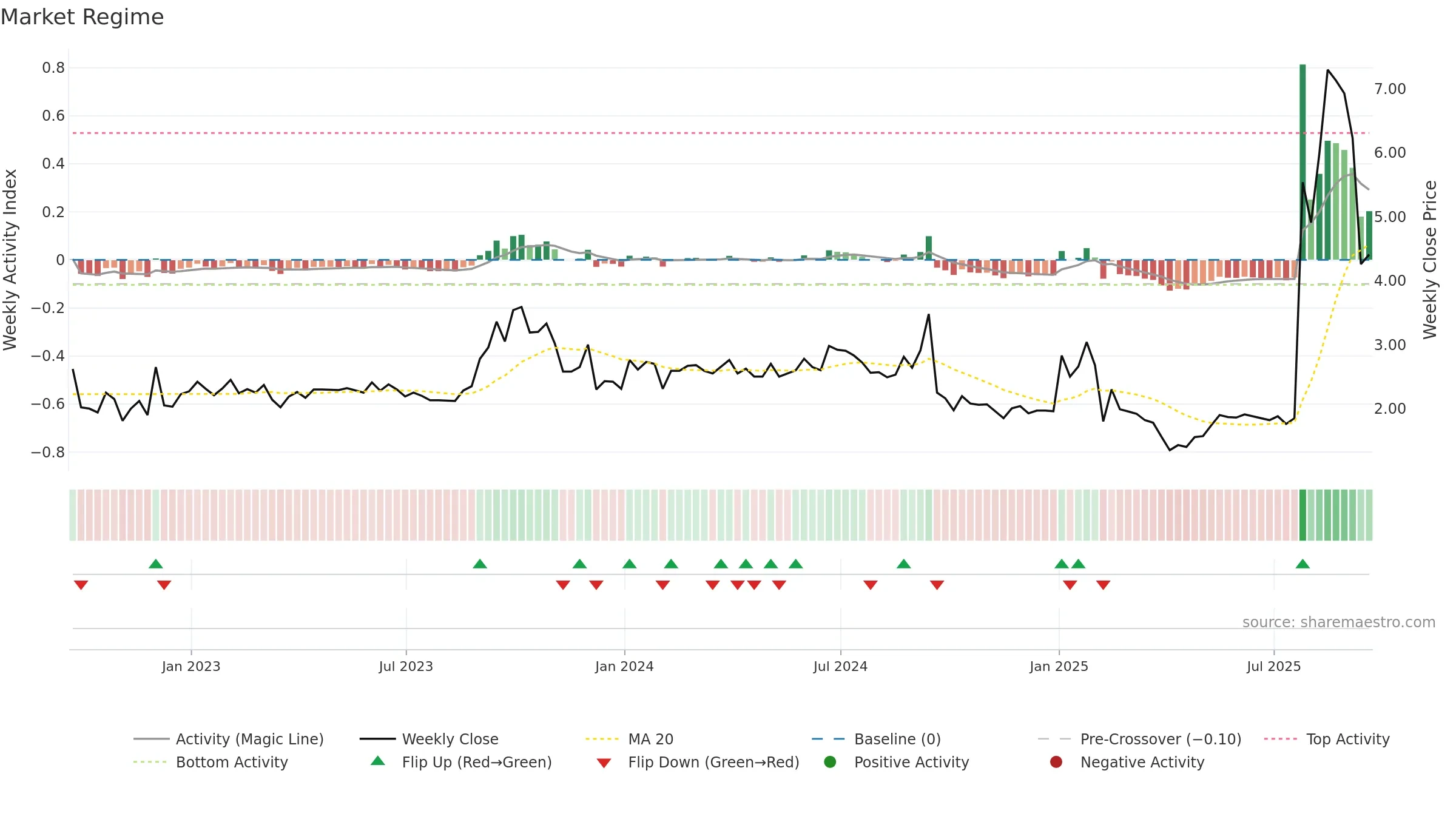Viewport: 1456px width, 819px height.
Task: Click the flip-up triangle just after Jan 2024
Action: coord(630,564)
